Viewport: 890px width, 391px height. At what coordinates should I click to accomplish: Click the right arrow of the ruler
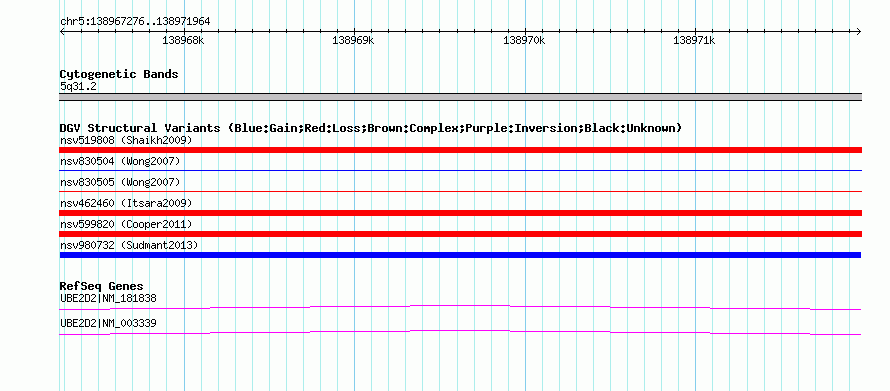[x=858, y=31]
